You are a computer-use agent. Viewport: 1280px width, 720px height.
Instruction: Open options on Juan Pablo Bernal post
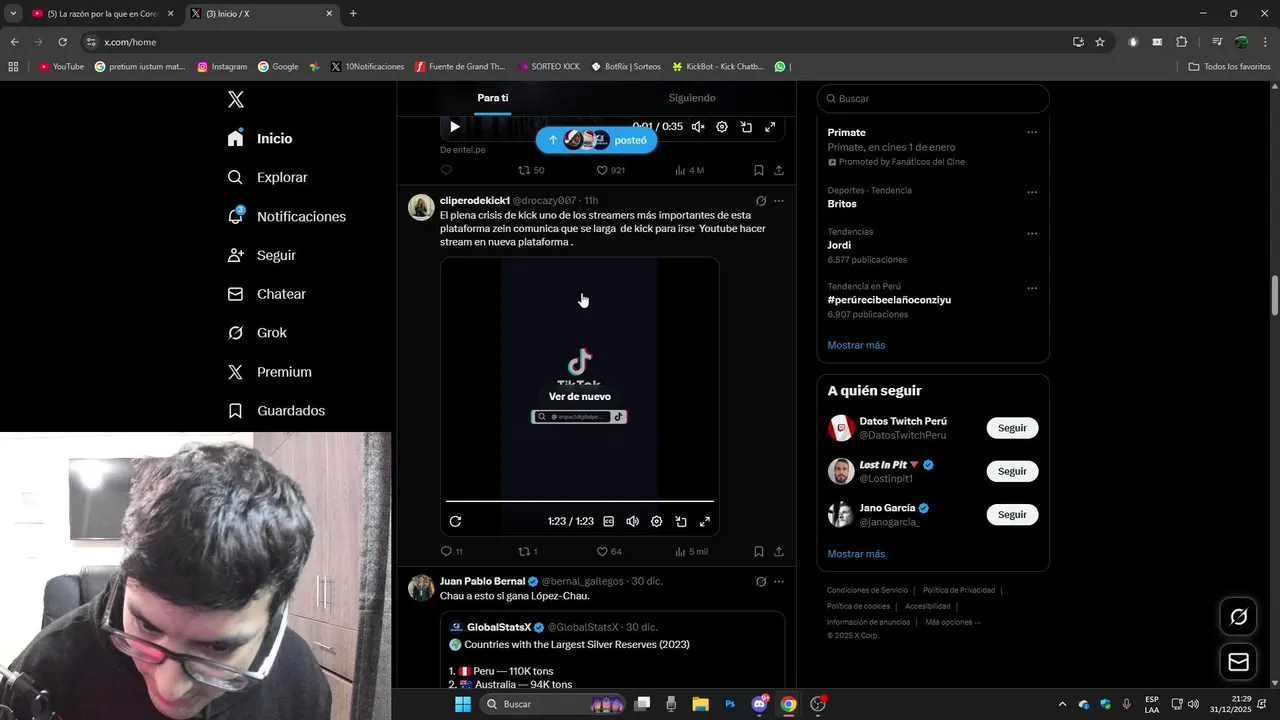click(x=779, y=581)
